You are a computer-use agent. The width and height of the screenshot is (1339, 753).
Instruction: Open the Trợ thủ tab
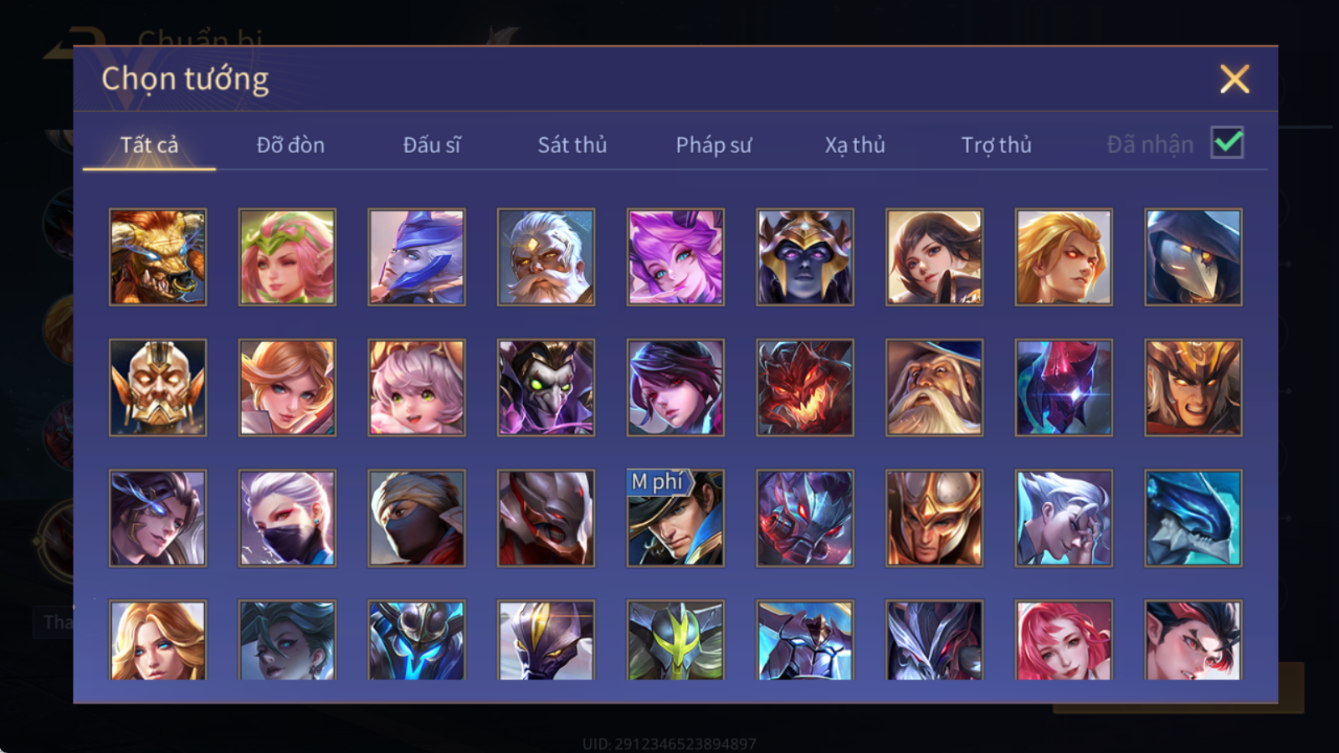point(996,145)
